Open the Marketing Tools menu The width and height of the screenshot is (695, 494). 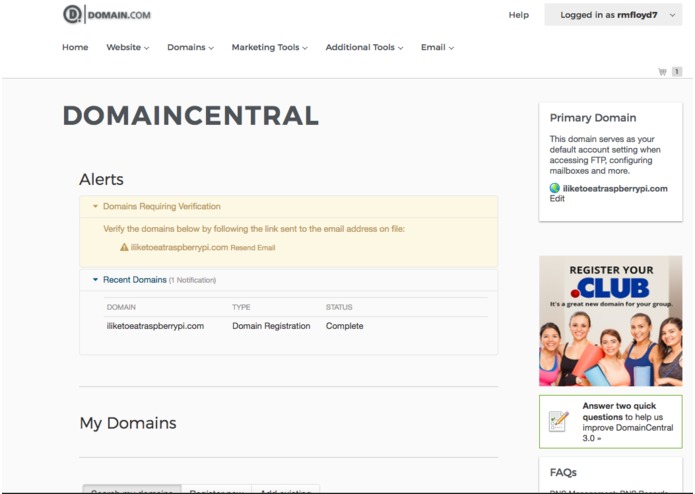point(269,47)
